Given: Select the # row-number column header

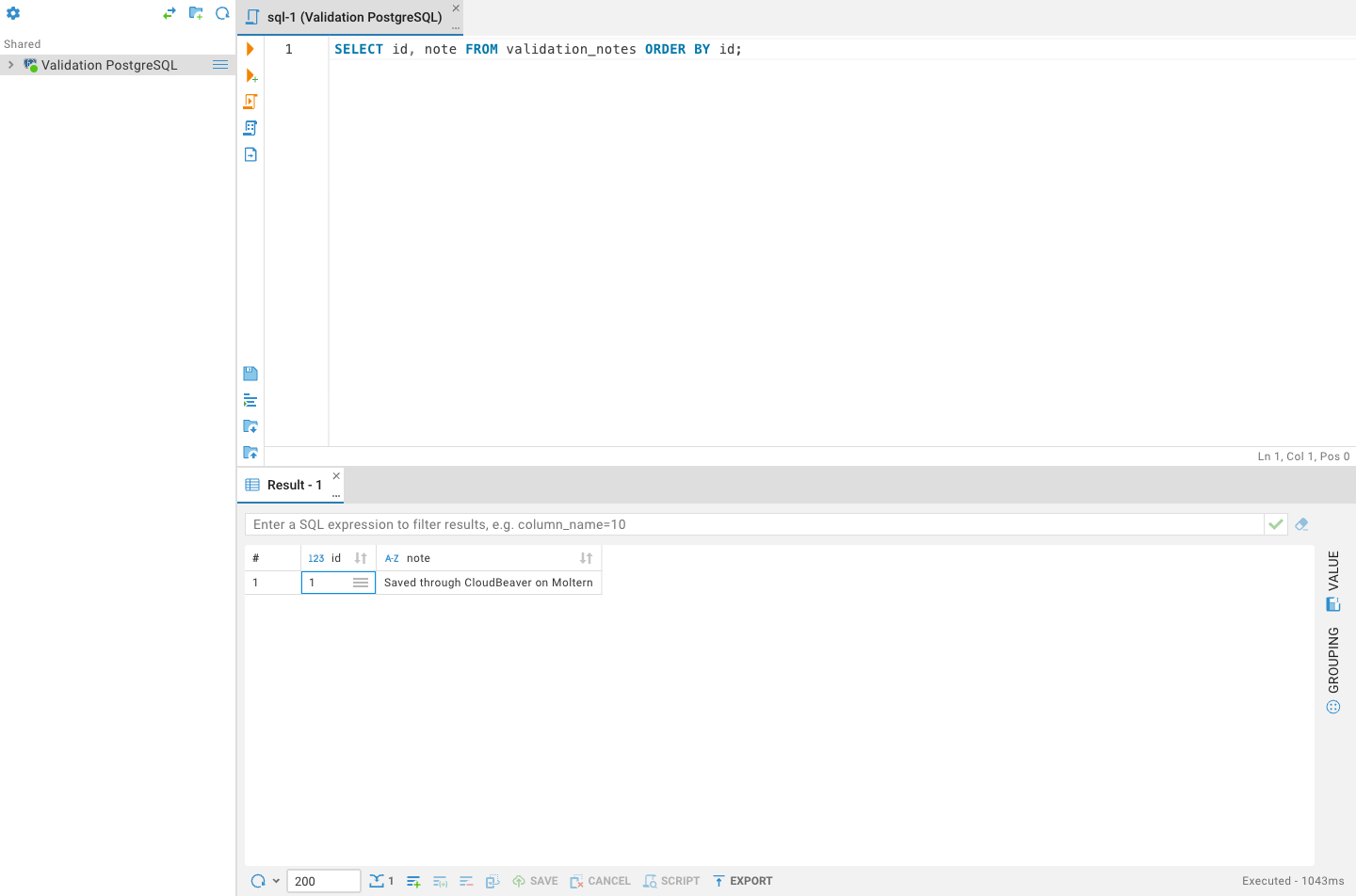Looking at the screenshot, I should click(x=272, y=558).
